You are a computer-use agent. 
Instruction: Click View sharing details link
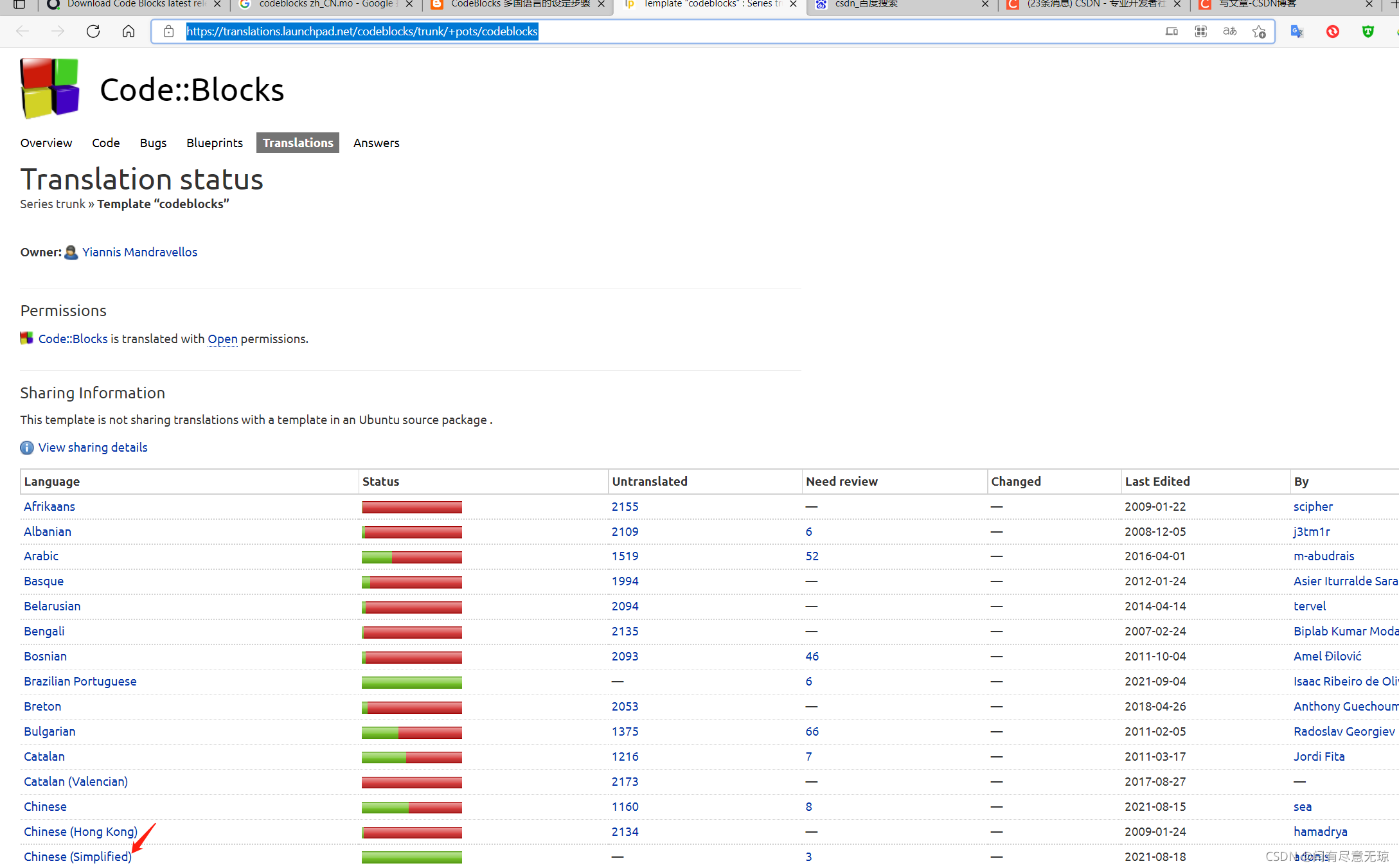point(93,447)
